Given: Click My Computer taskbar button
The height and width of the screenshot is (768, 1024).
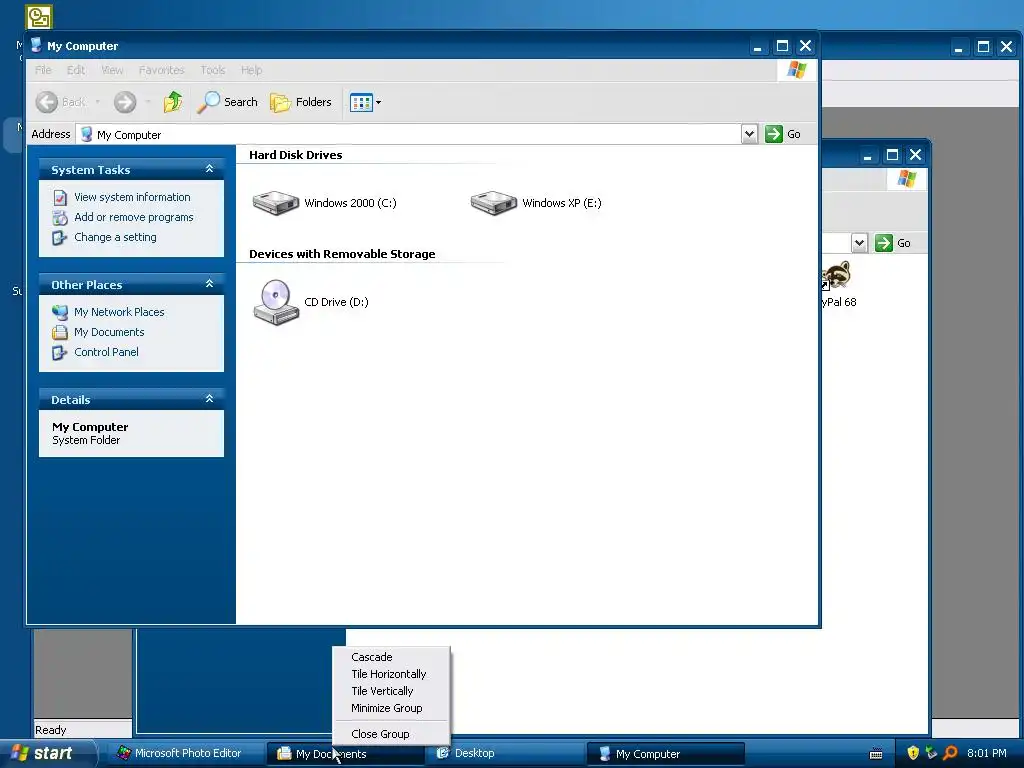Looking at the screenshot, I should pyautogui.click(x=665, y=754).
